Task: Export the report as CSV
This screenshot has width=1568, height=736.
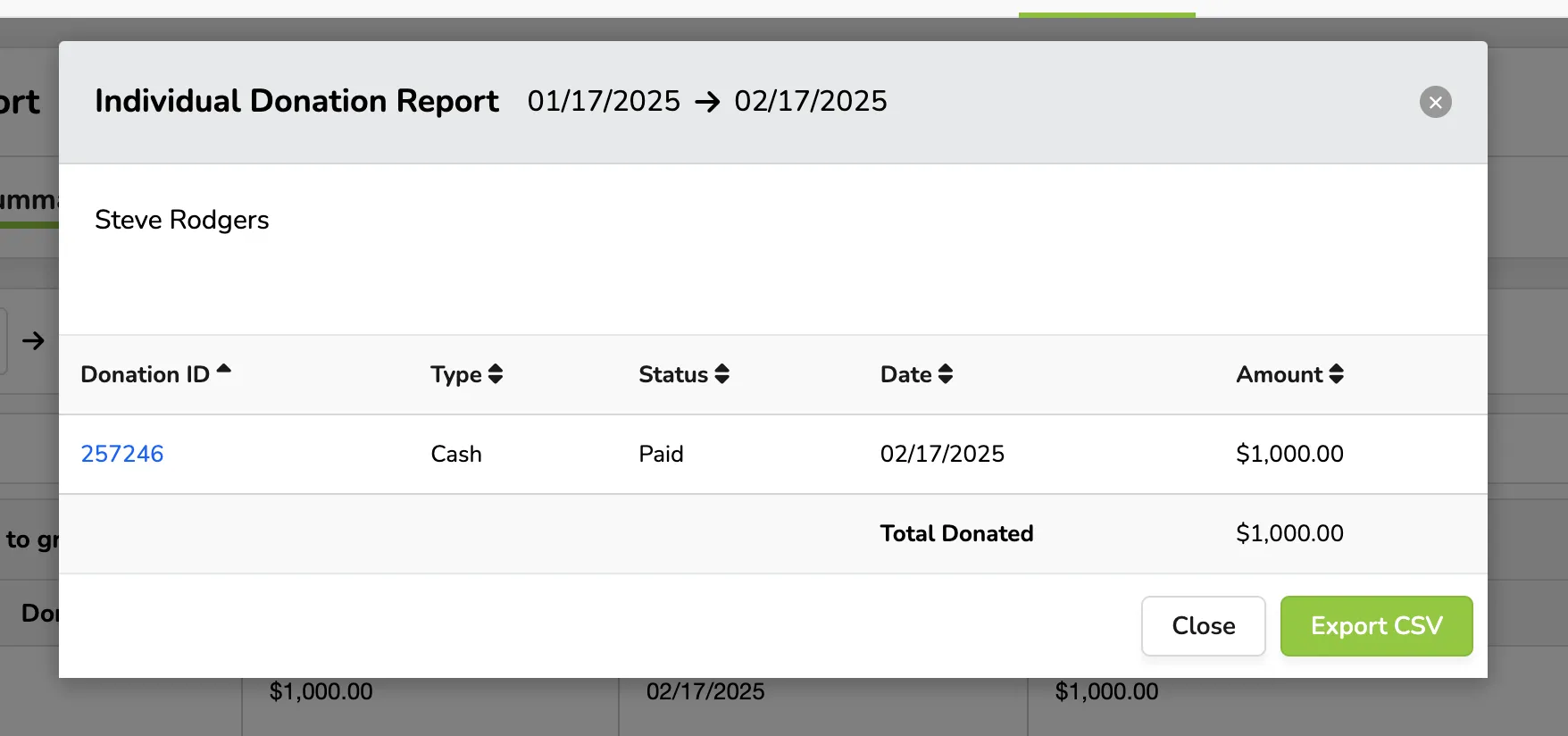Action: pyautogui.click(x=1377, y=626)
